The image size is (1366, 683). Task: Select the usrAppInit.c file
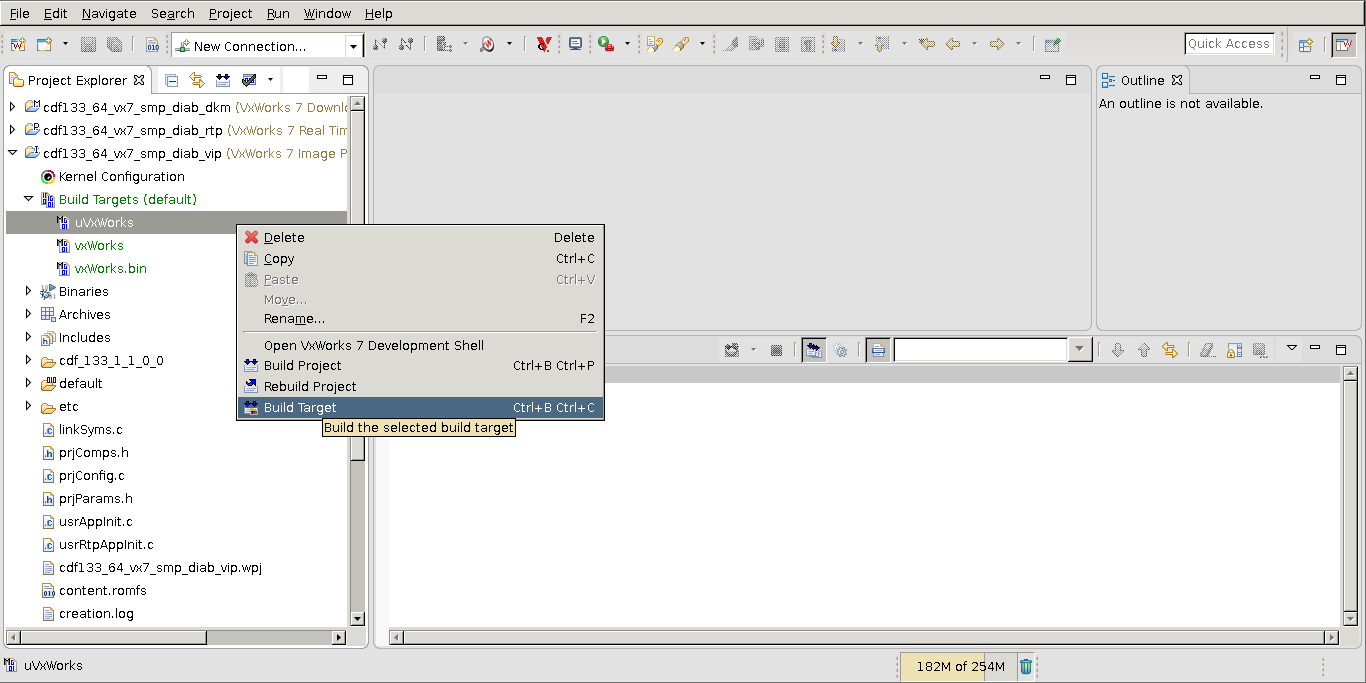[x=95, y=521]
